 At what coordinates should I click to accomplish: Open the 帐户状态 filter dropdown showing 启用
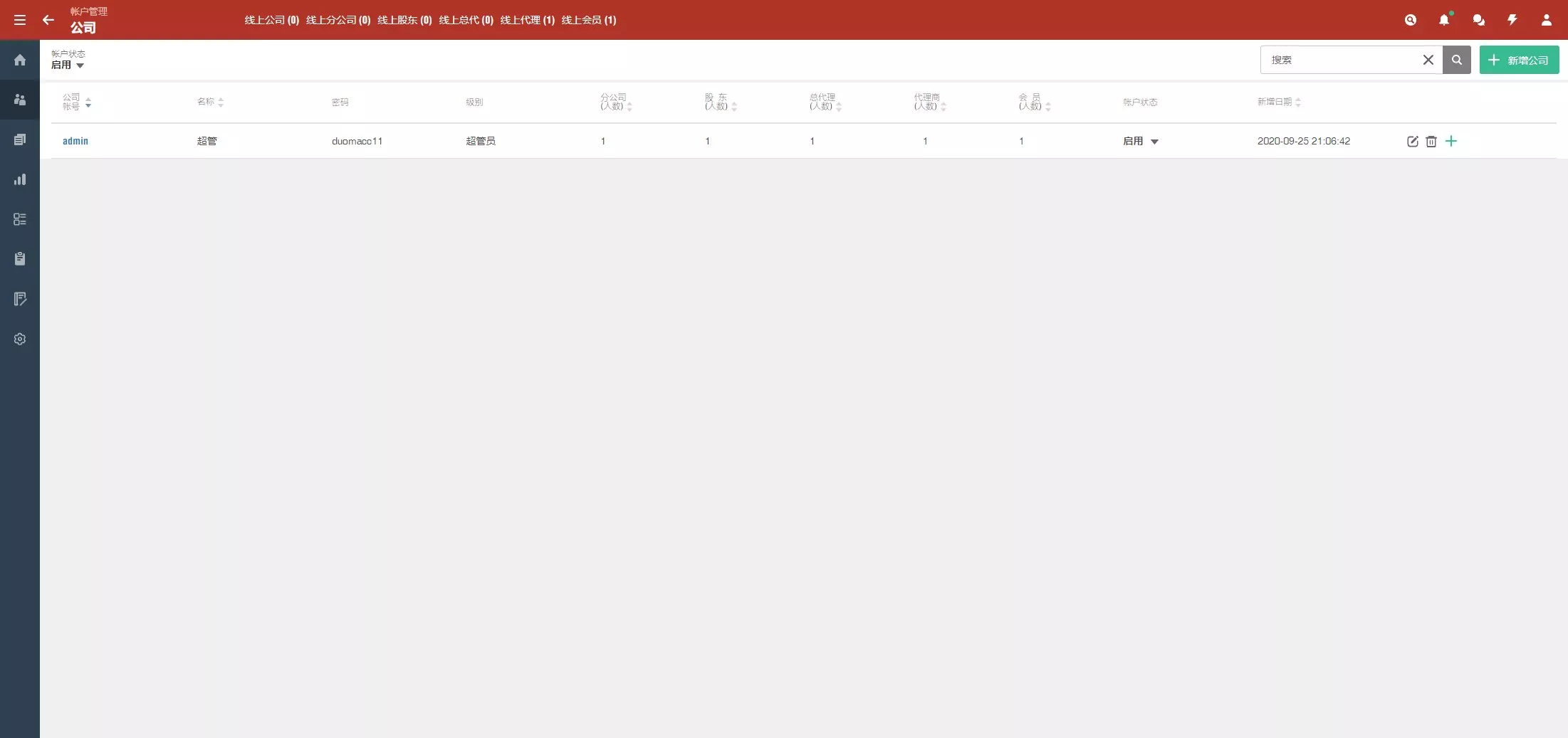pos(67,65)
